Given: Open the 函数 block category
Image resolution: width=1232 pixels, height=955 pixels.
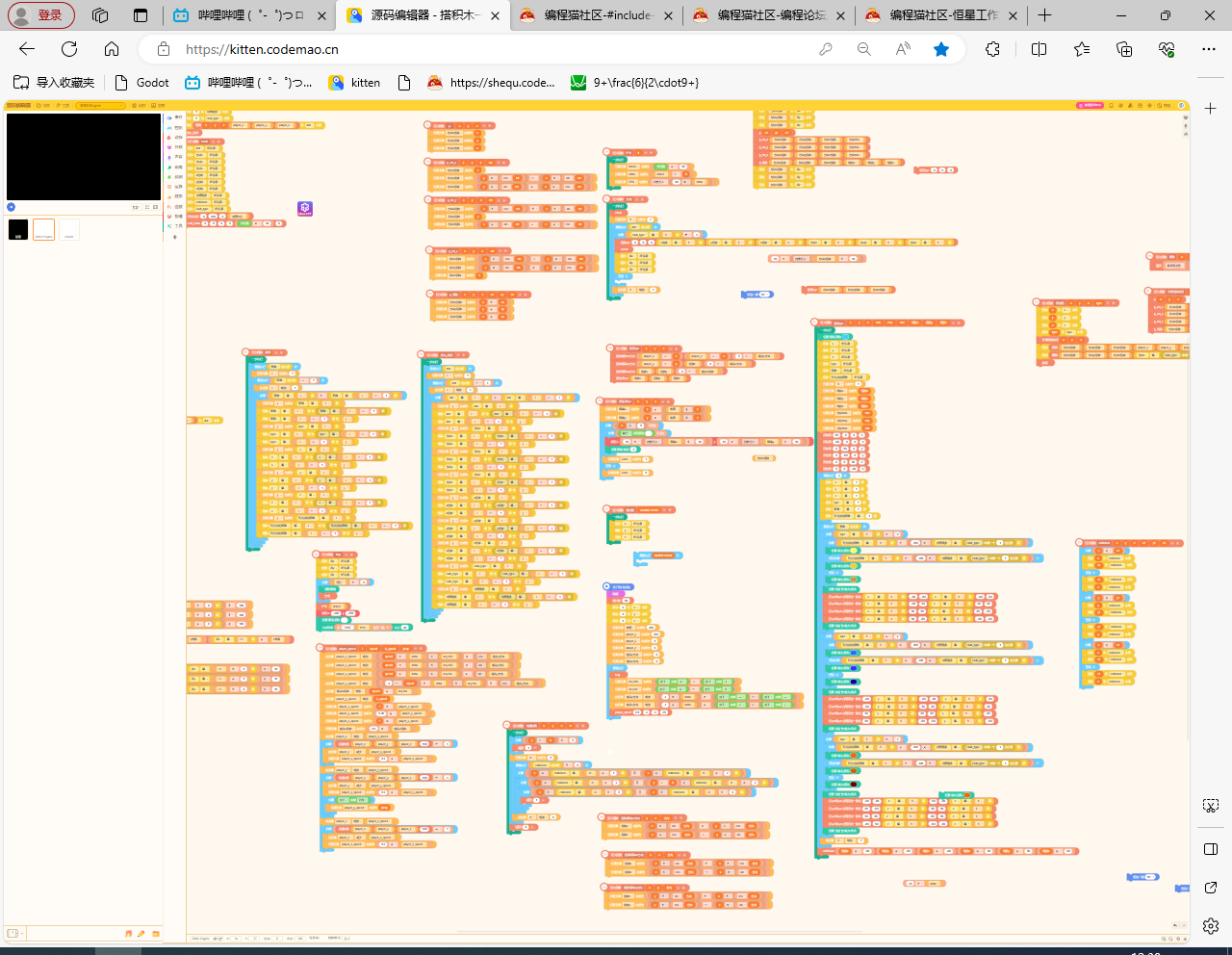Looking at the screenshot, I should (174, 207).
